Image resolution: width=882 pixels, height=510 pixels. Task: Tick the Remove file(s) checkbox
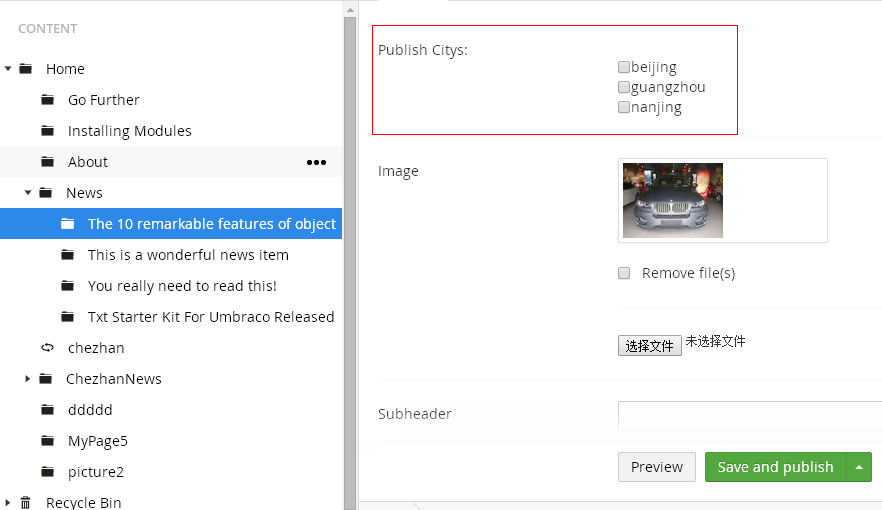coord(624,273)
